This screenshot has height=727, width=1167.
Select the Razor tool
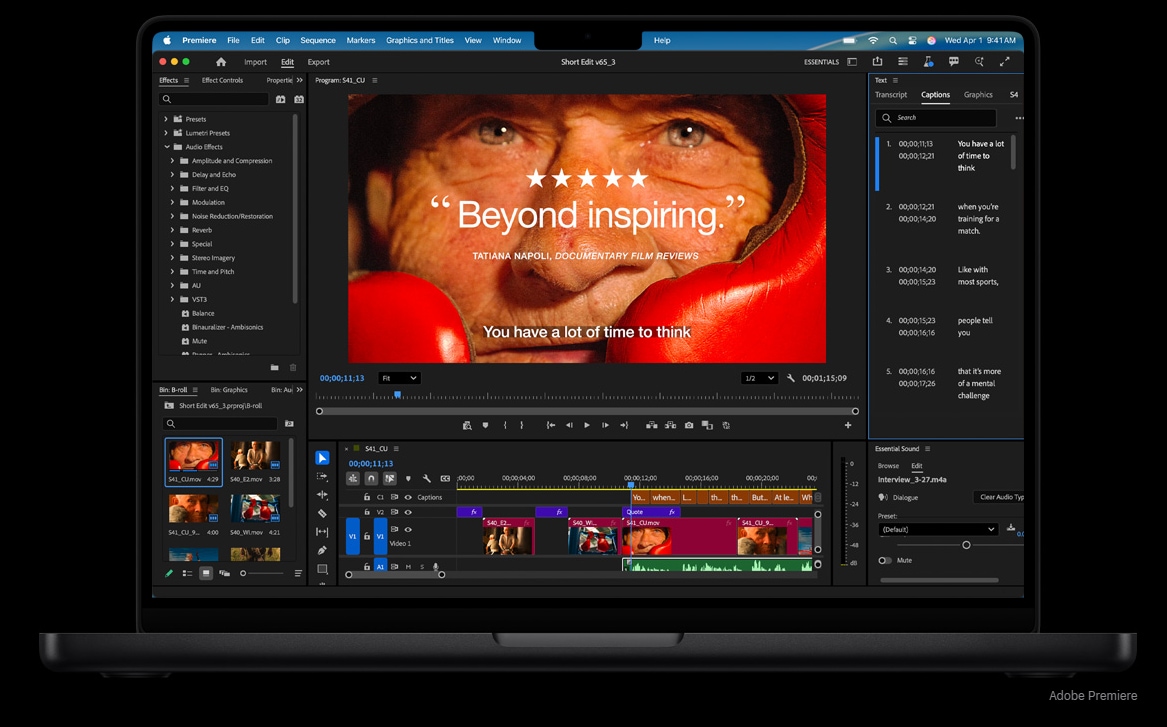(x=322, y=513)
